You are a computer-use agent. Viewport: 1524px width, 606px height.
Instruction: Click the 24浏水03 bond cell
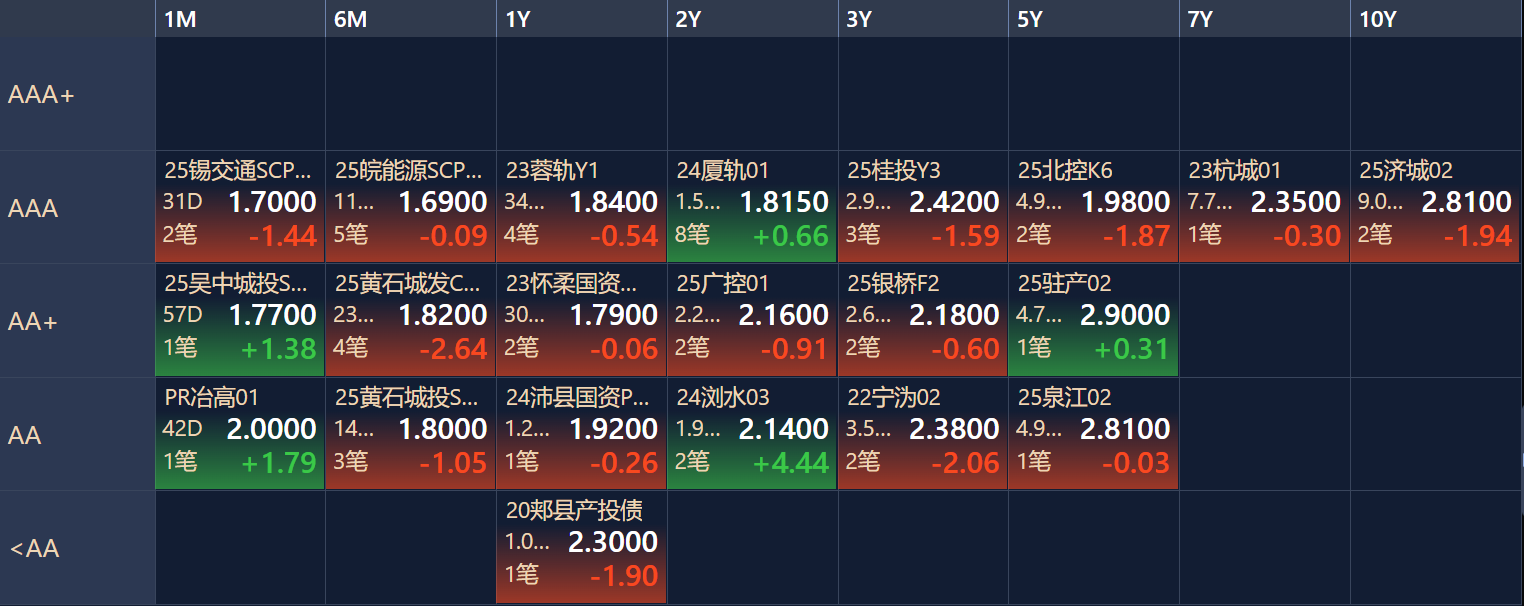(752, 434)
